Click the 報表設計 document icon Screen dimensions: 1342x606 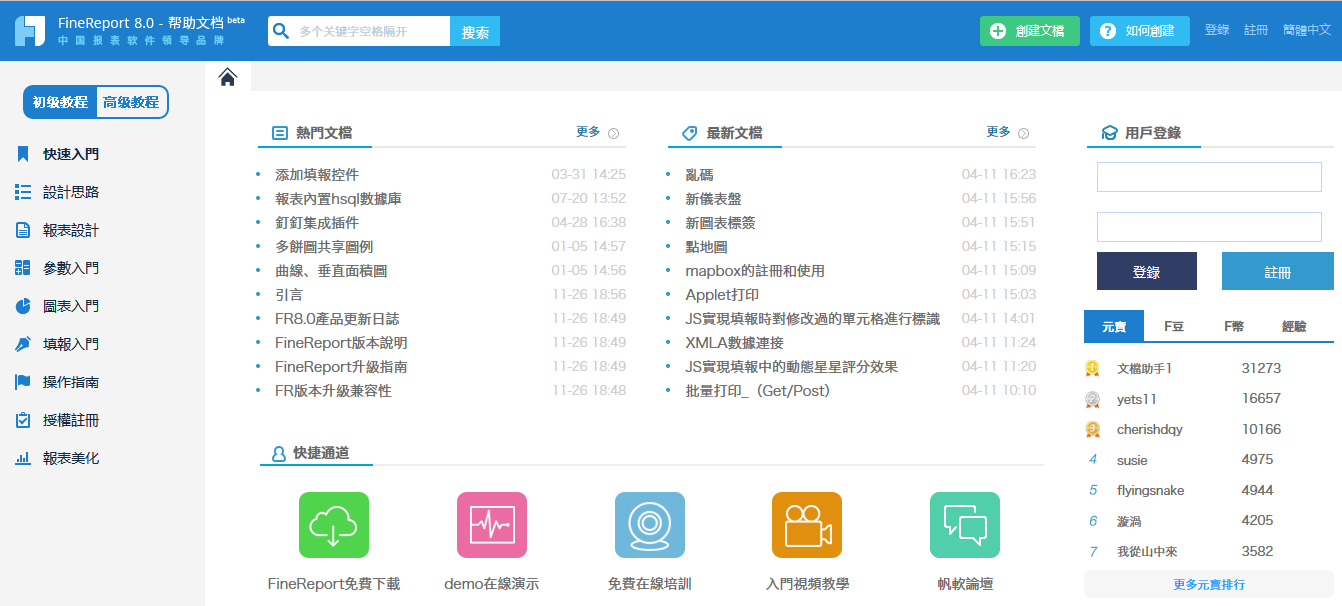click(23, 230)
